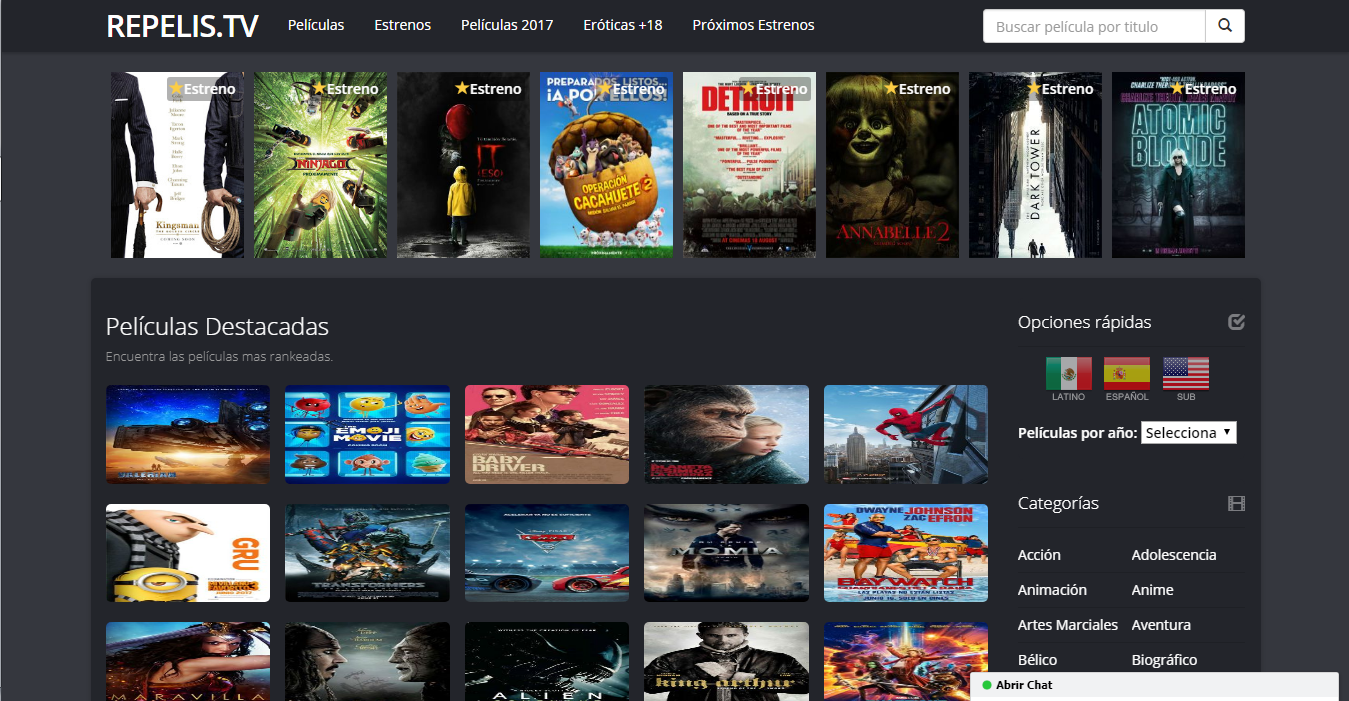Click the film strip icon beside Categorías

click(x=1237, y=504)
